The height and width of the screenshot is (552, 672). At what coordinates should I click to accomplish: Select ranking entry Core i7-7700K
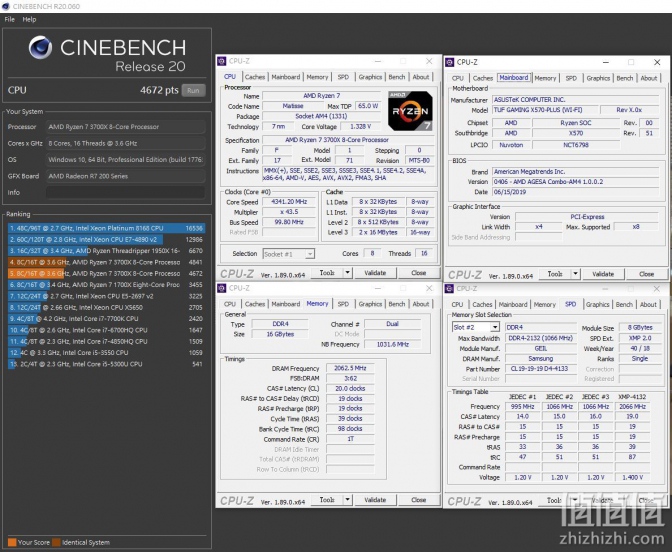pyautogui.click(x=106, y=319)
